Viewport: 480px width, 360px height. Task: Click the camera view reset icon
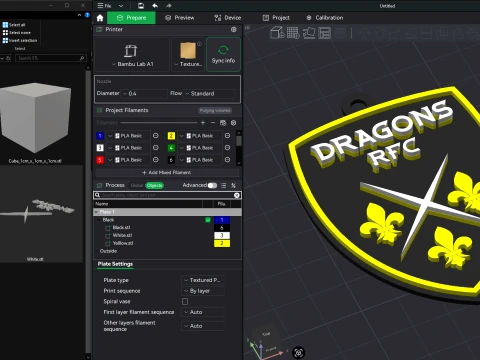(x=298, y=352)
